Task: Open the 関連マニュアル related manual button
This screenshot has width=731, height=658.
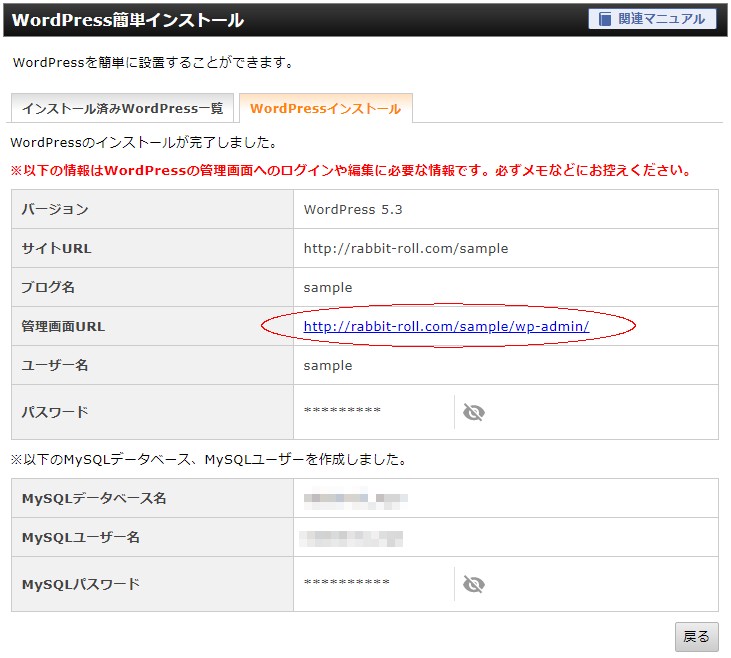Action: click(652, 19)
